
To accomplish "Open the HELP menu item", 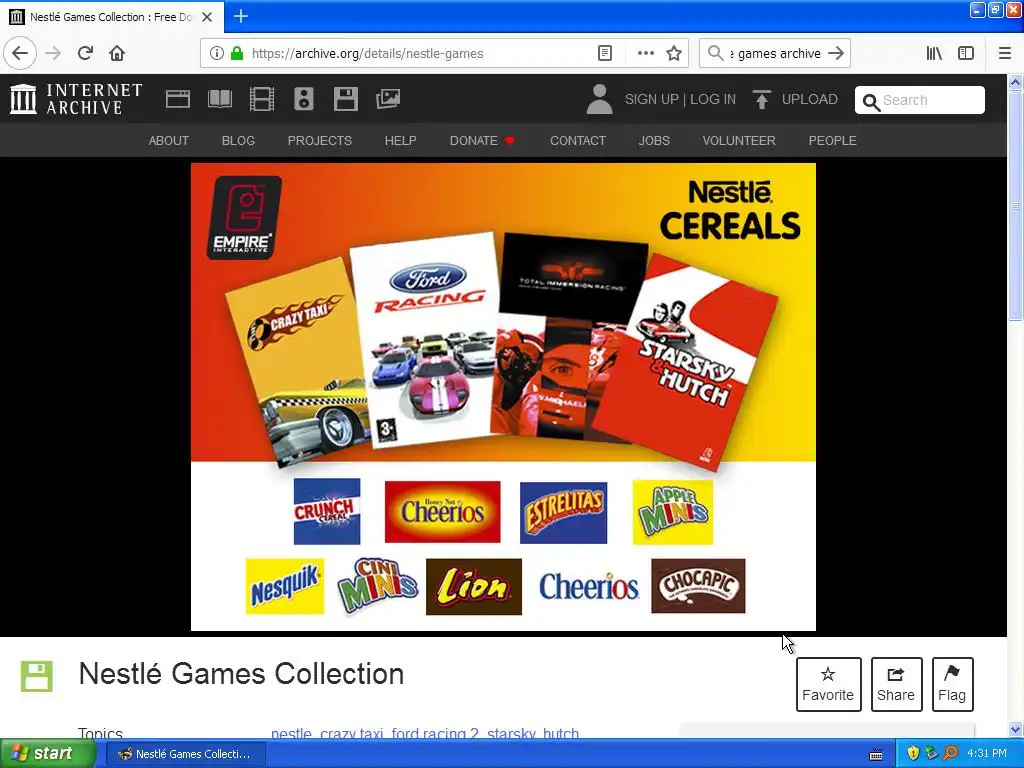I will tap(400, 140).
